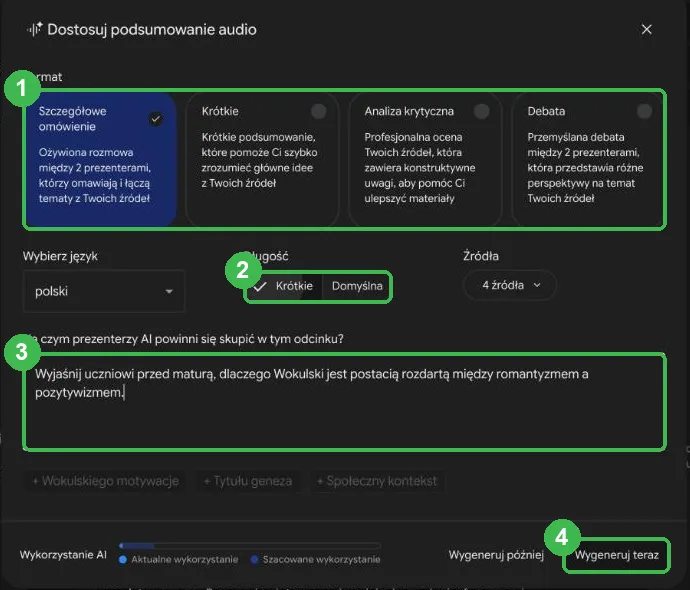Choose the Debata format card

[588, 159]
